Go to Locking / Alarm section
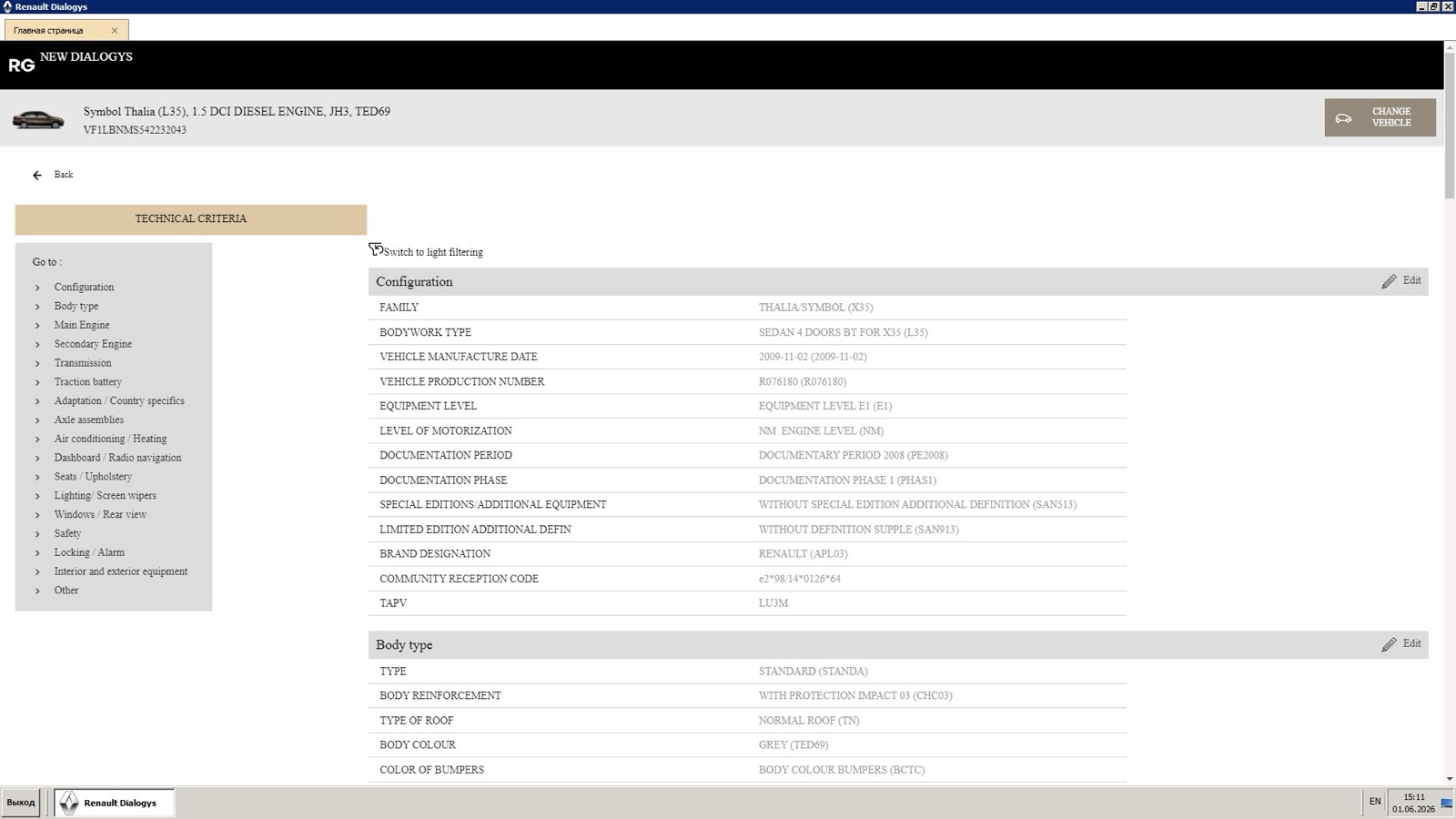The height and width of the screenshot is (819, 1456). (x=89, y=552)
